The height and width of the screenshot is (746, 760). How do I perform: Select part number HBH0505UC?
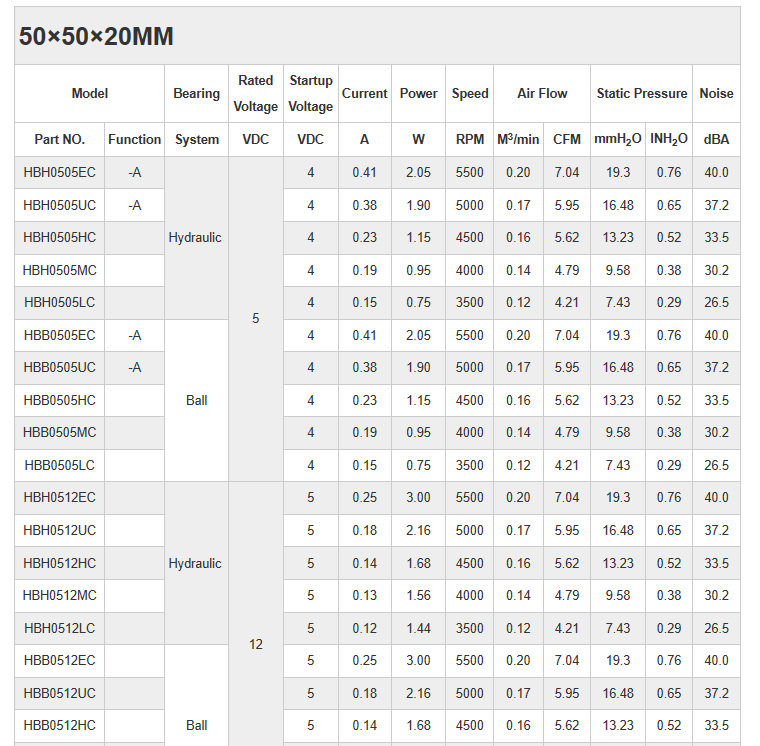coord(60,205)
